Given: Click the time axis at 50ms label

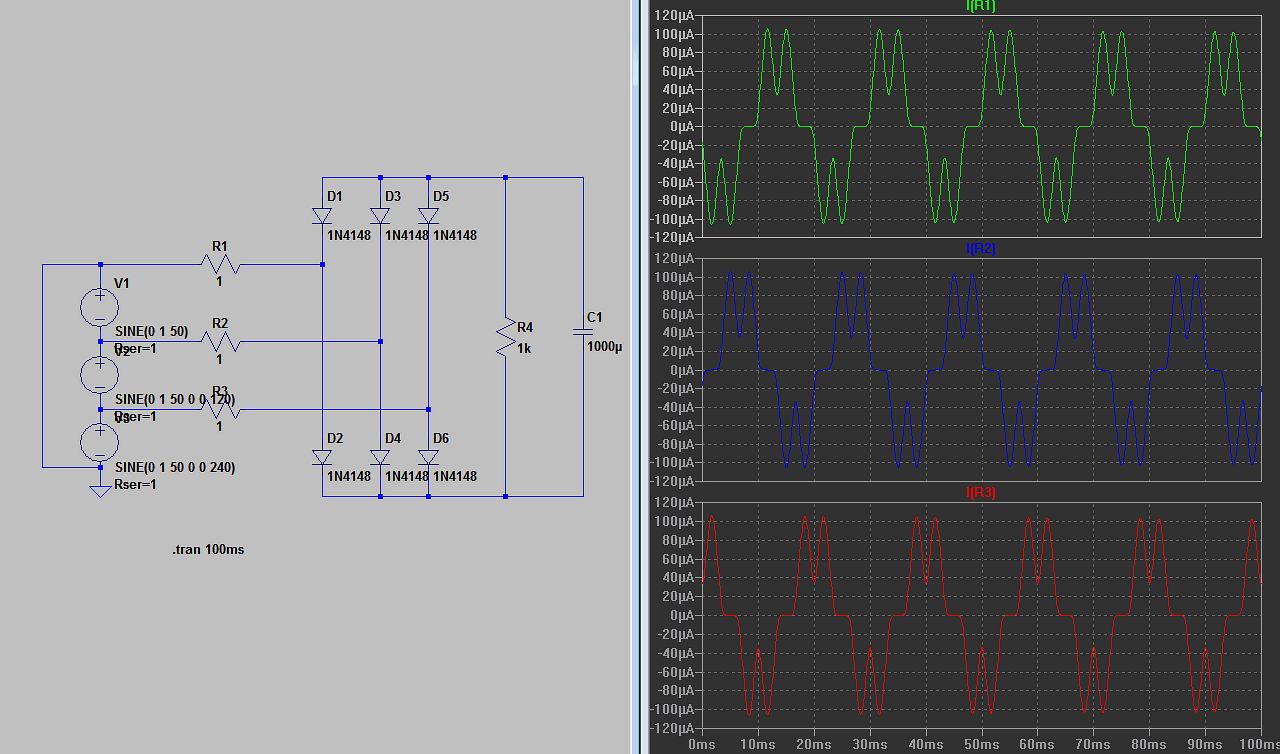Looking at the screenshot, I should pyautogui.click(x=981, y=745).
